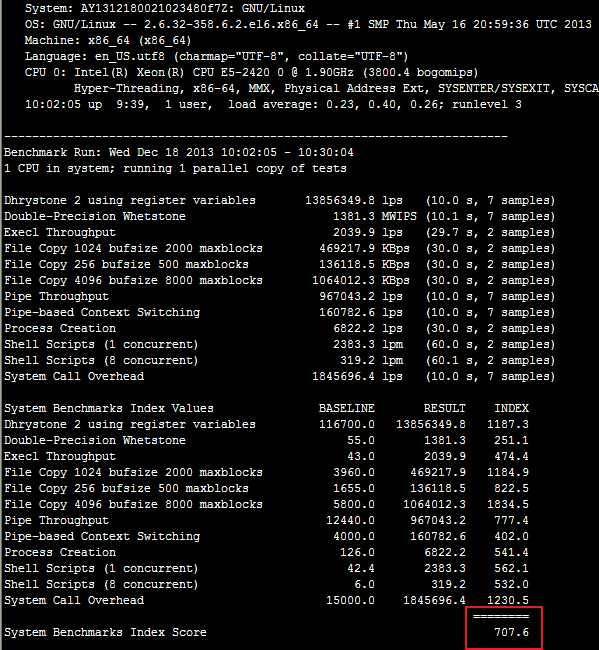Click File Copy 1024 index 1184.9
The height and width of the screenshot is (650, 599).
pos(508,472)
